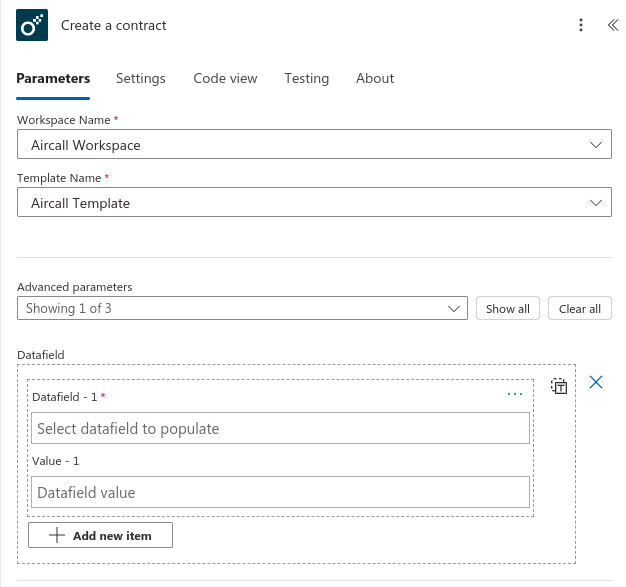This screenshot has width=626, height=587.
Task: Click the Clear all button
Action: (580, 308)
